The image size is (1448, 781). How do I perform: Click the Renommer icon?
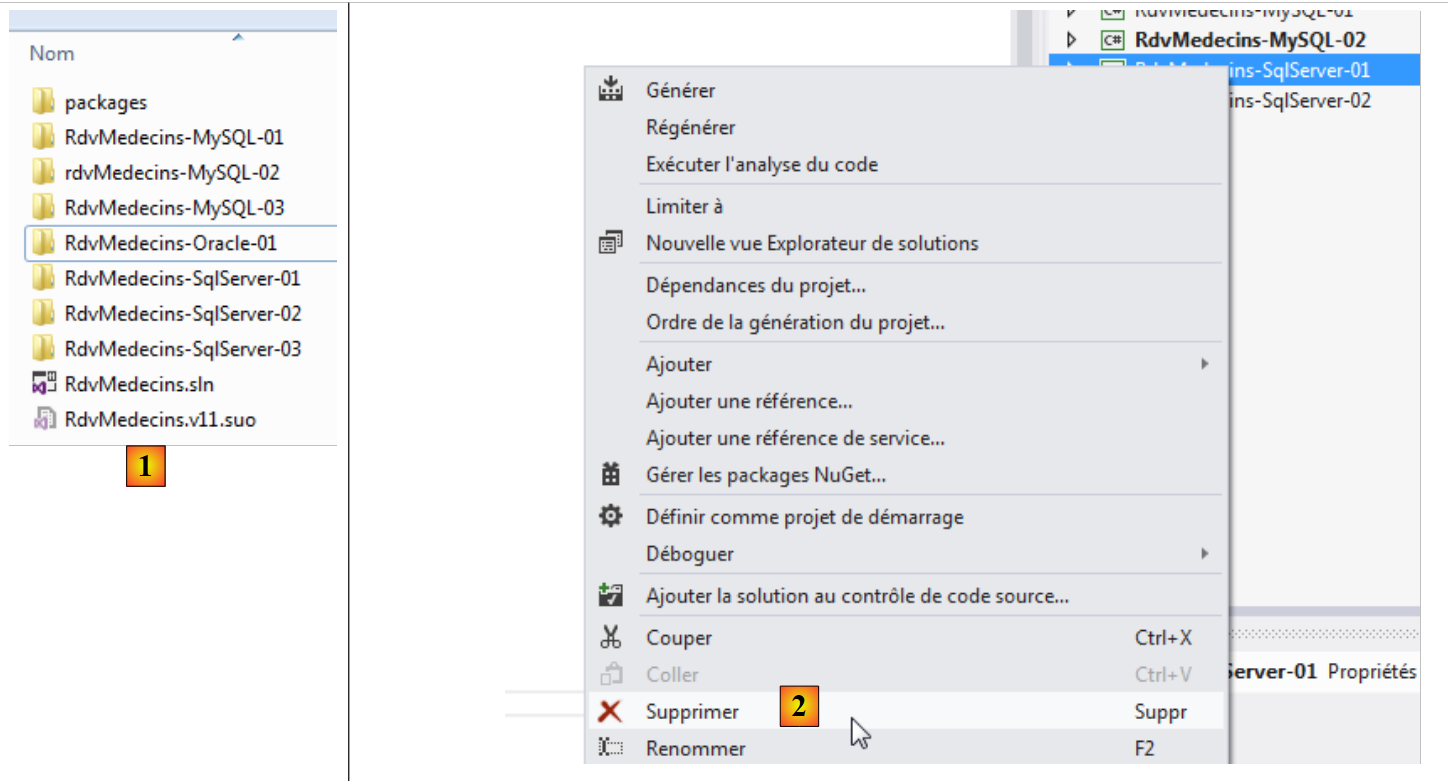point(610,748)
